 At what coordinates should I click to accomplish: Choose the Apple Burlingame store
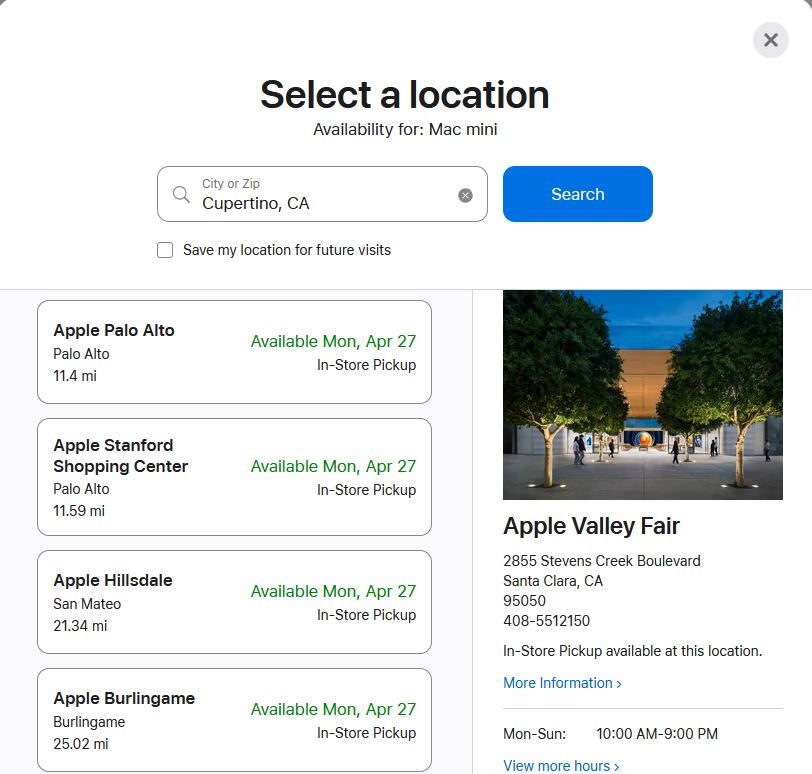coord(234,720)
